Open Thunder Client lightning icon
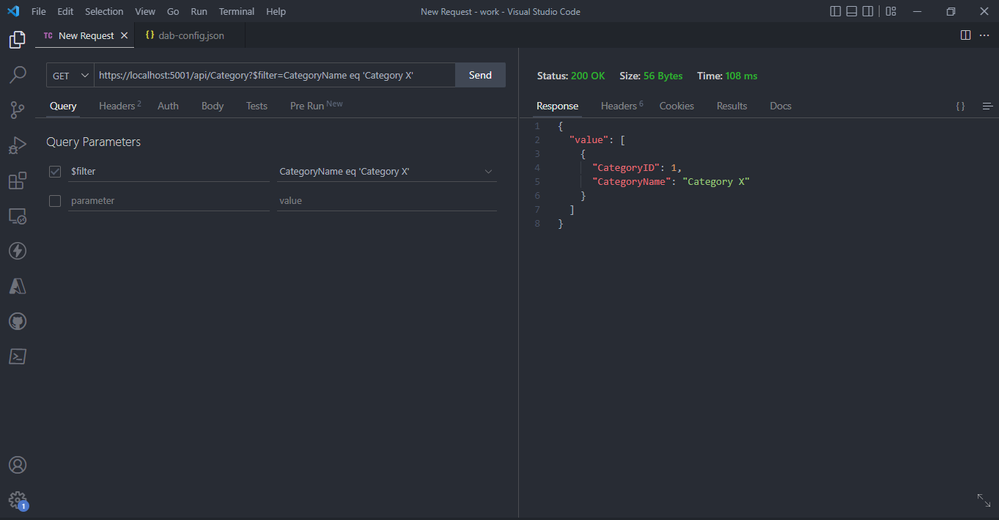The image size is (999, 520). point(17,251)
